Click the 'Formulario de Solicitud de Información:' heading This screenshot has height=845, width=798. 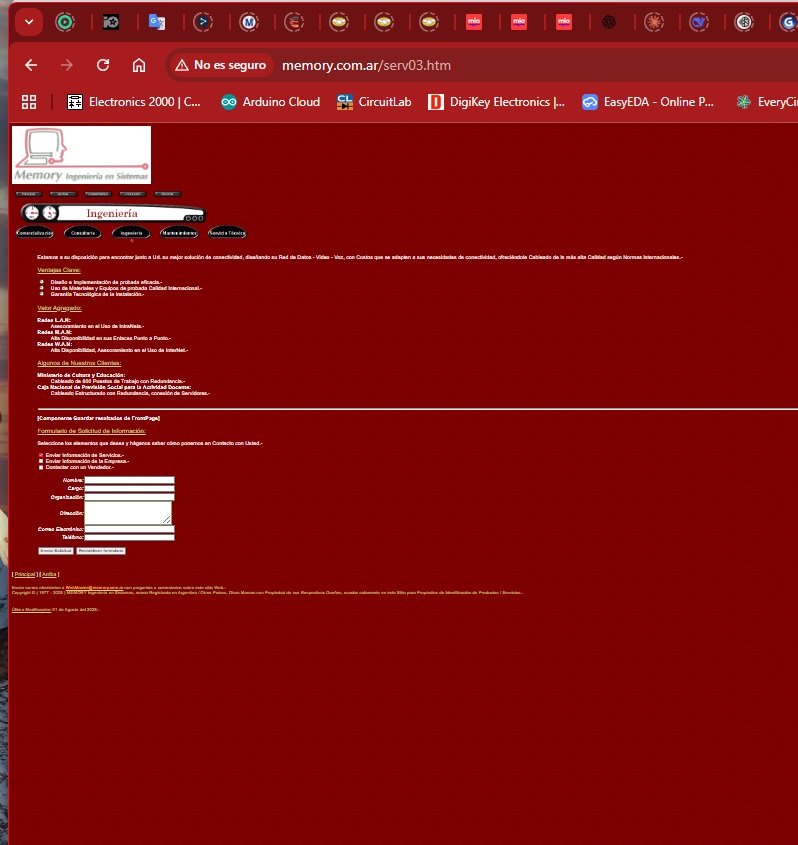point(92,431)
